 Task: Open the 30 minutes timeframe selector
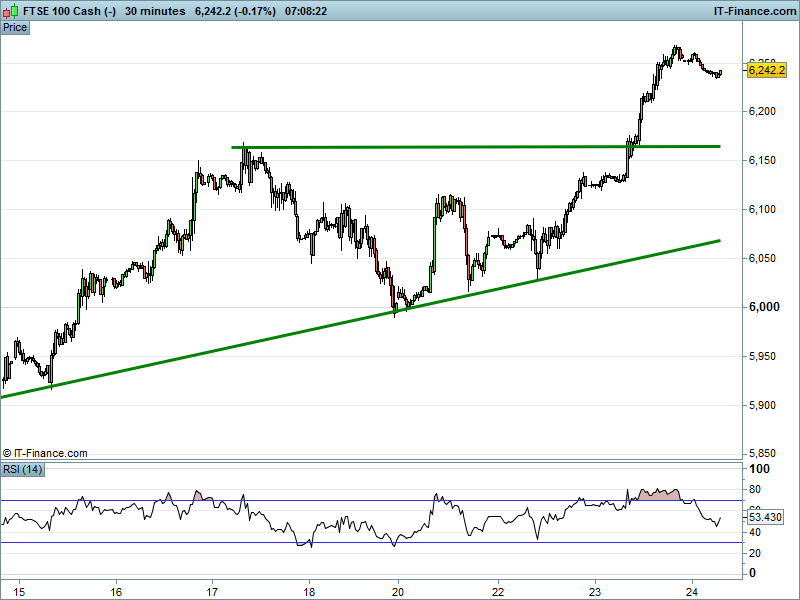coord(155,11)
